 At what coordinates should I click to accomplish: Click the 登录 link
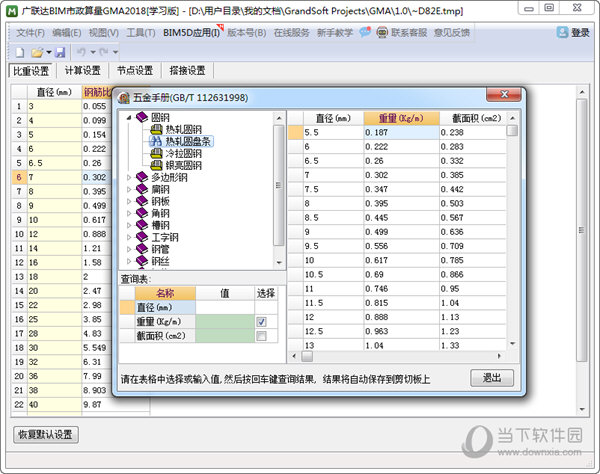point(580,33)
